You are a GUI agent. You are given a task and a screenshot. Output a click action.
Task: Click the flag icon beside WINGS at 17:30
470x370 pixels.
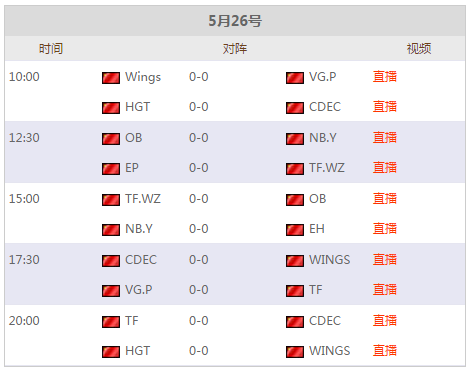(x=295, y=261)
